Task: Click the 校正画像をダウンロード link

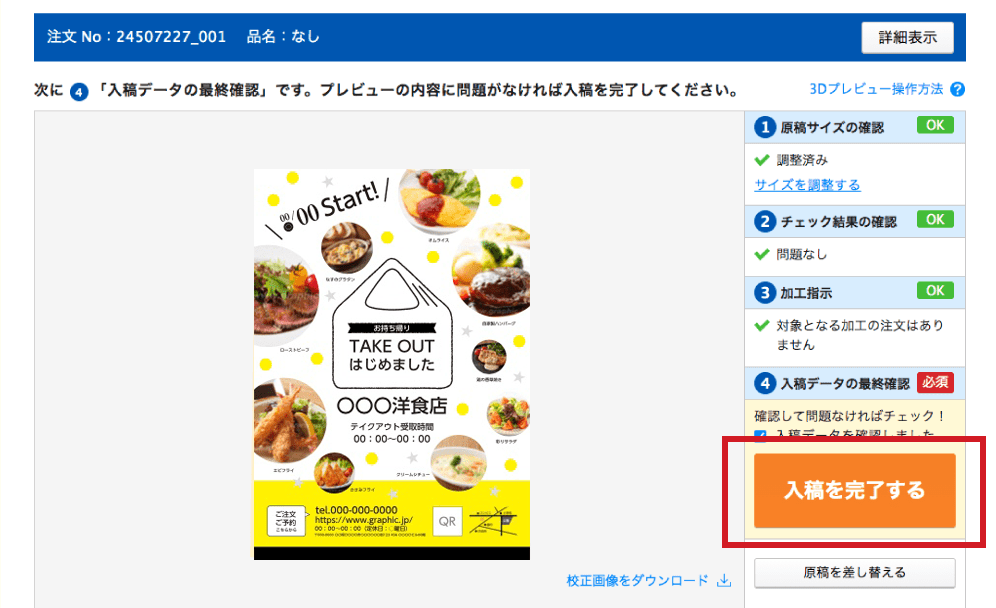Action: [637, 581]
